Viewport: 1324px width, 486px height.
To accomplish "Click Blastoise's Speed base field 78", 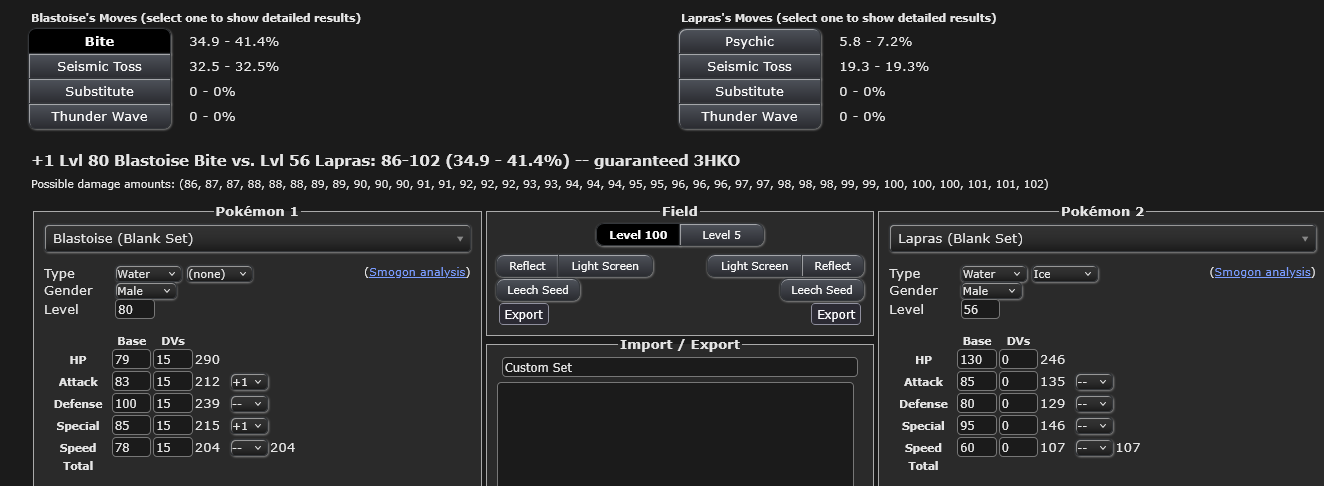I will 132,448.
